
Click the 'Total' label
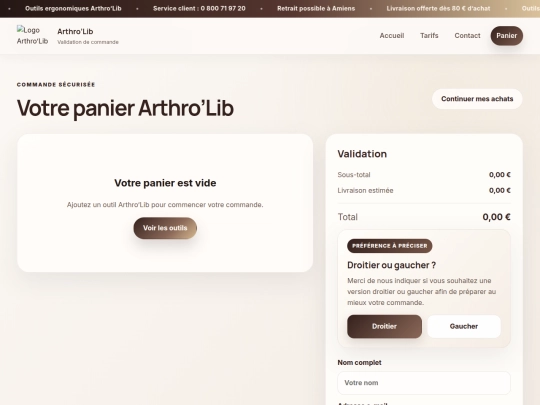point(347,217)
